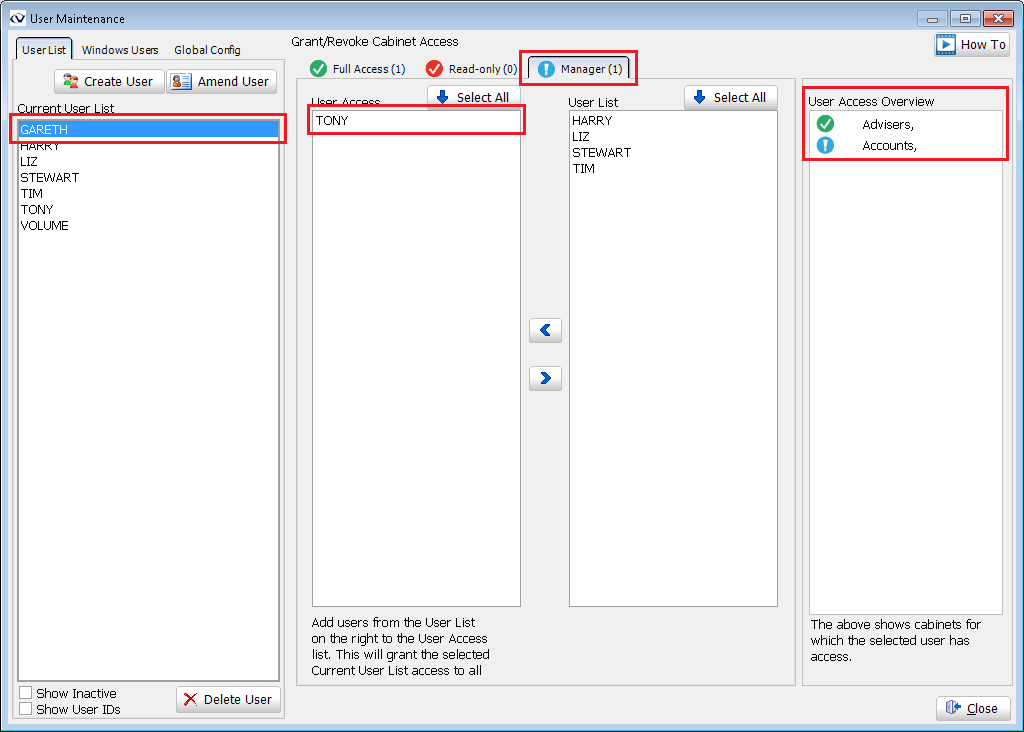This screenshot has width=1024, height=732.
Task: Switch to the User List tab
Action: click(x=44, y=50)
